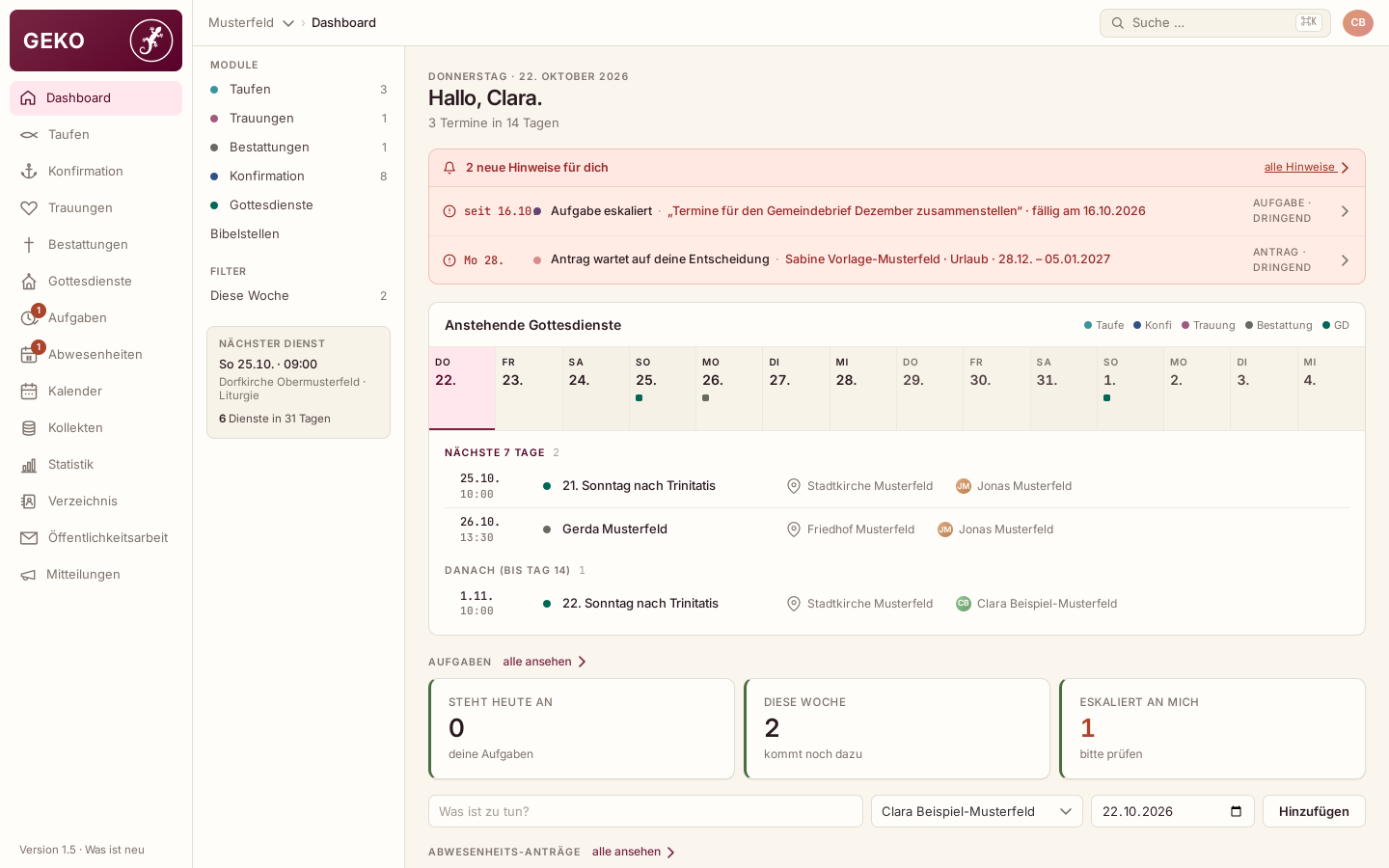Open Öffentlichkeitsarbeit envelope icon
The height and width of the screenshot is (868, 1389).
click(29, 538)
